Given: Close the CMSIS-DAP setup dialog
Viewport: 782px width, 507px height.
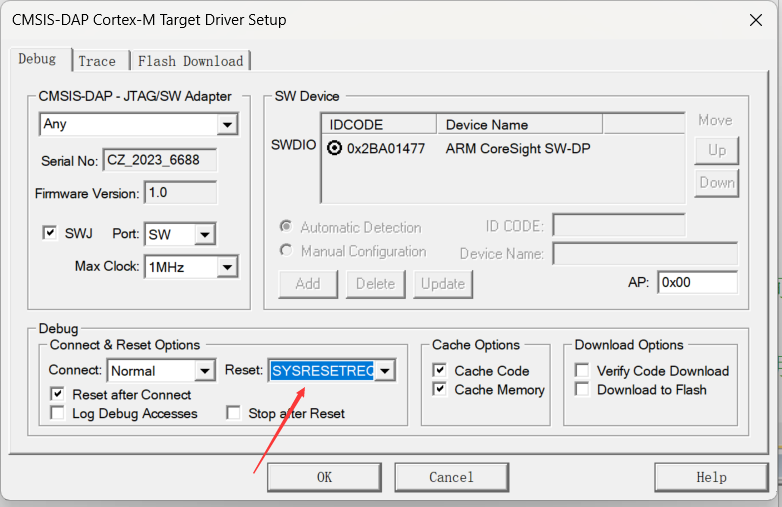Looking at the screenshot, I should coord(756,20).
